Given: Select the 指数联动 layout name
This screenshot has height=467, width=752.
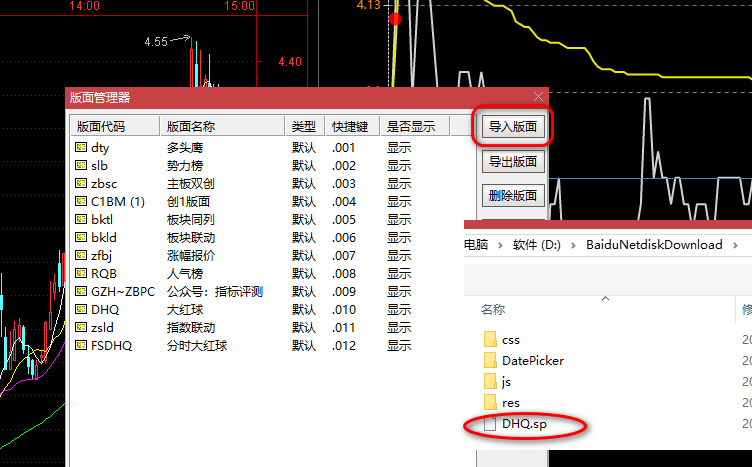Looking at the screenshot, I should pos(191,327).
